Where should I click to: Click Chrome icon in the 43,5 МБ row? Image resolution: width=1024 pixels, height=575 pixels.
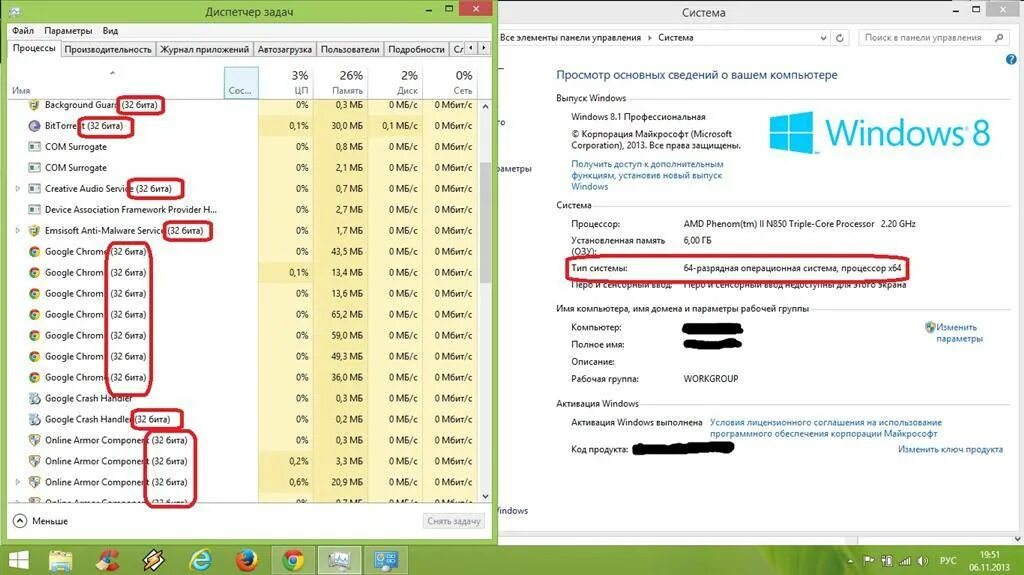coord(35,252)
